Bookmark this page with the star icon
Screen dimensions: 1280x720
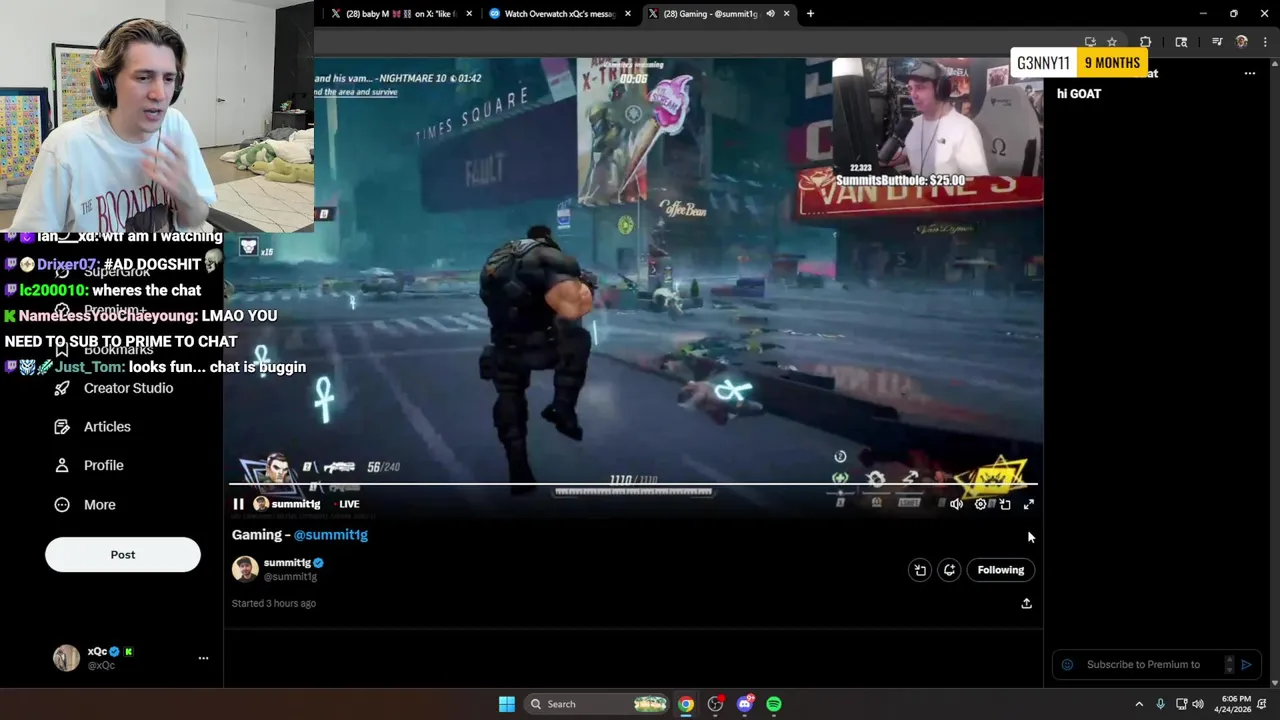pyautogui.click(x=1112, y=42)
